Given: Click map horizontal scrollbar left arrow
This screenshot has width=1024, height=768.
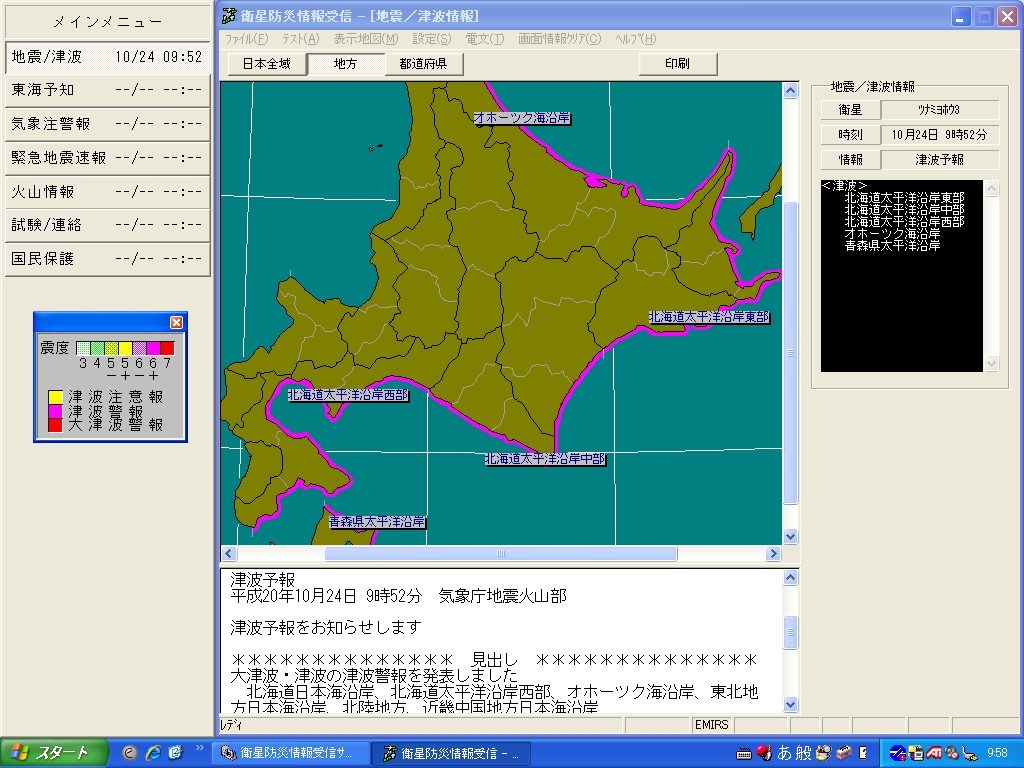Looking at the screenshot, I should [x=229, y=554].
